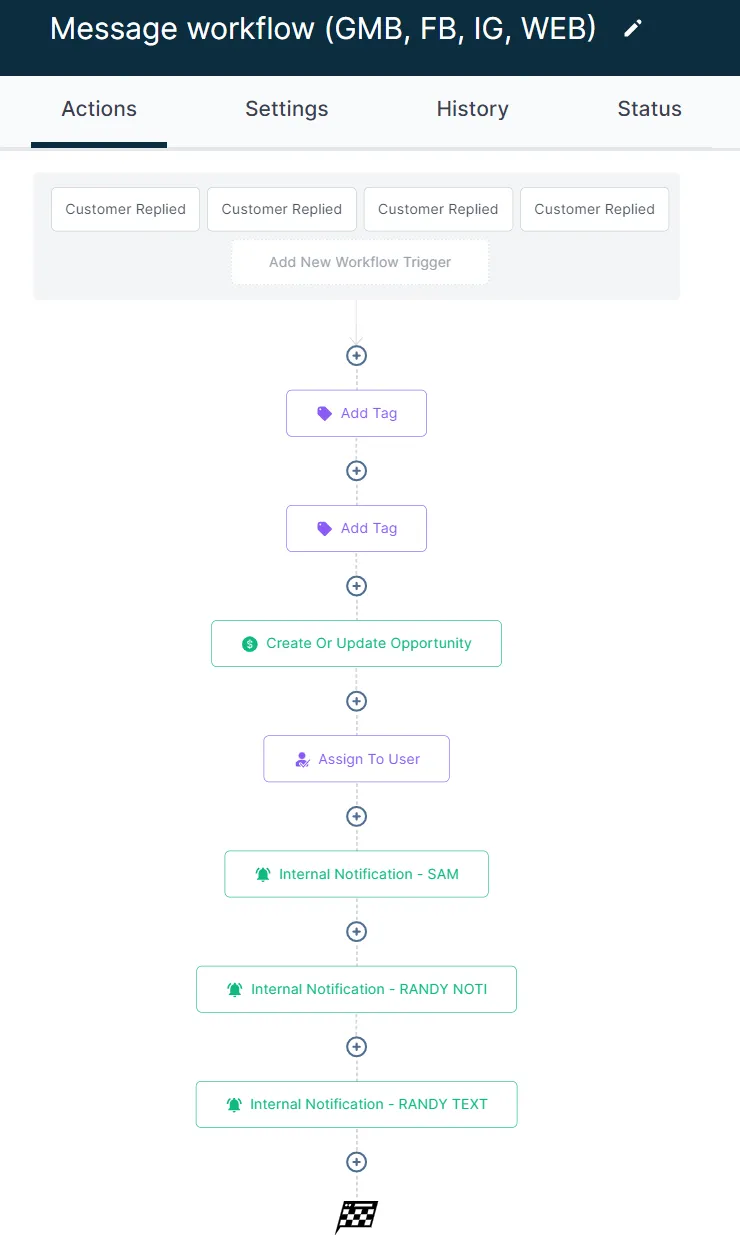Open the History tab
The width and height of the screenshot is (740, 1236).
[x=472, y=109]
